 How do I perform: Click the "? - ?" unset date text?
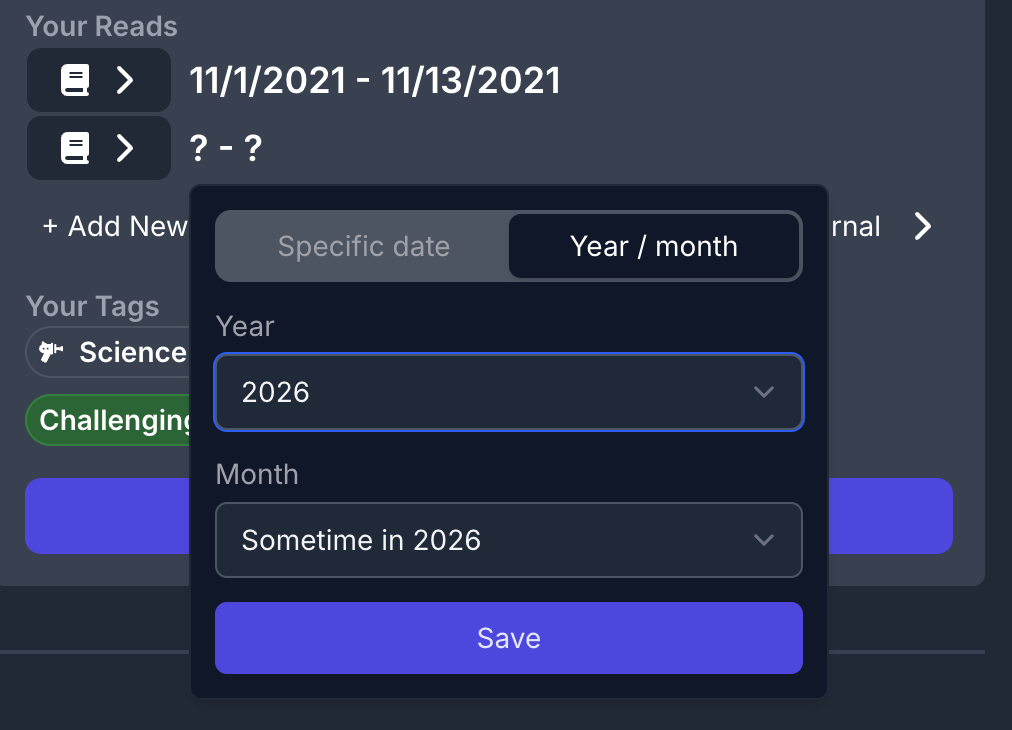(x=226, y=149)
